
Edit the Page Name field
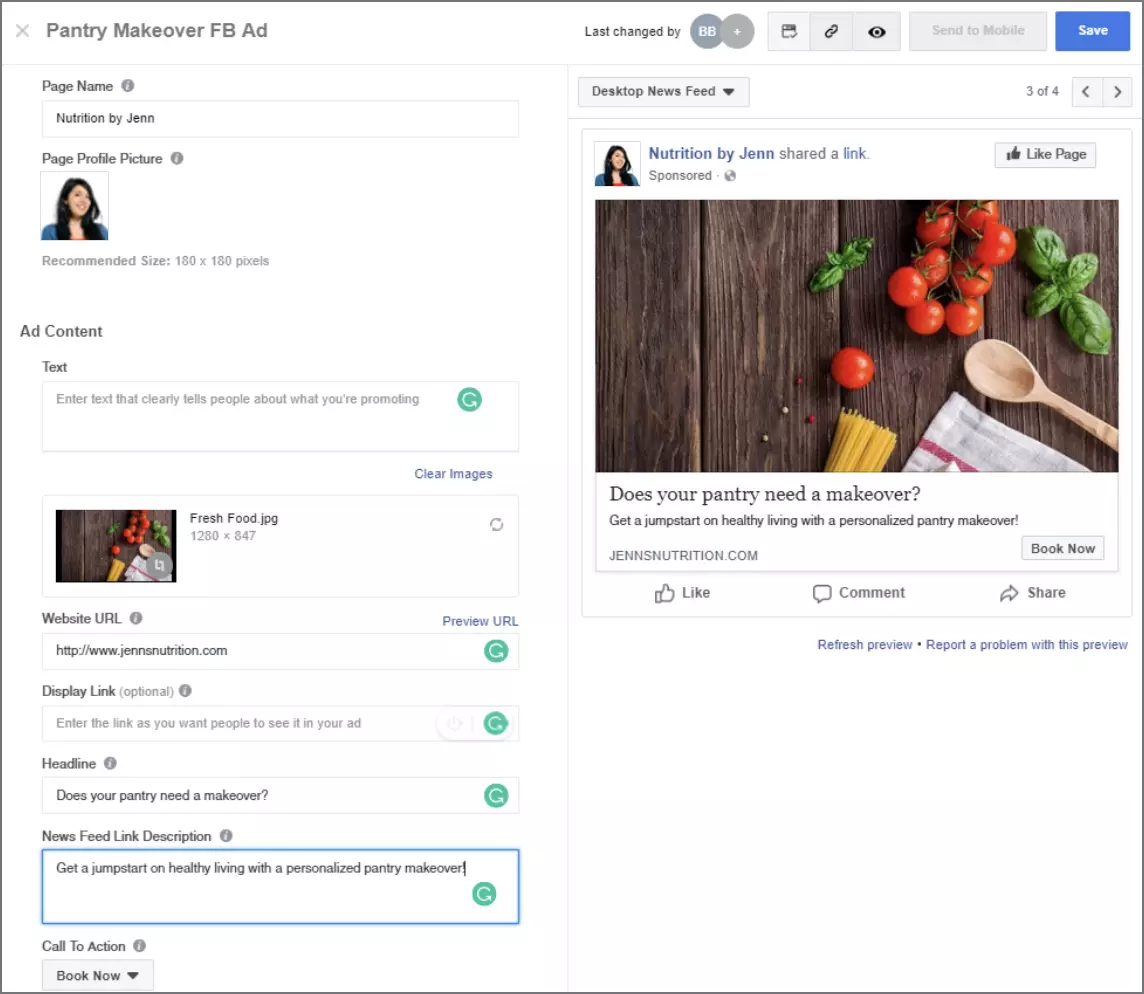coord(280,118)
